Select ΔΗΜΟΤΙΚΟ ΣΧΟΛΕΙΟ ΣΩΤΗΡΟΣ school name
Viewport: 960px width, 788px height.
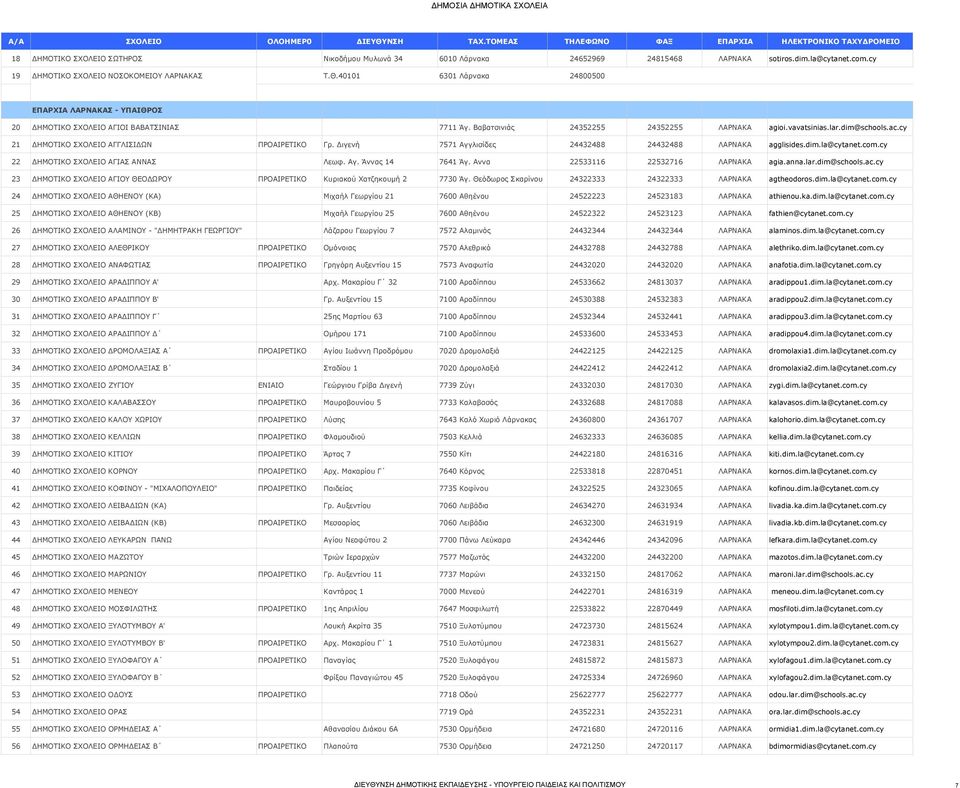[87, 59]
